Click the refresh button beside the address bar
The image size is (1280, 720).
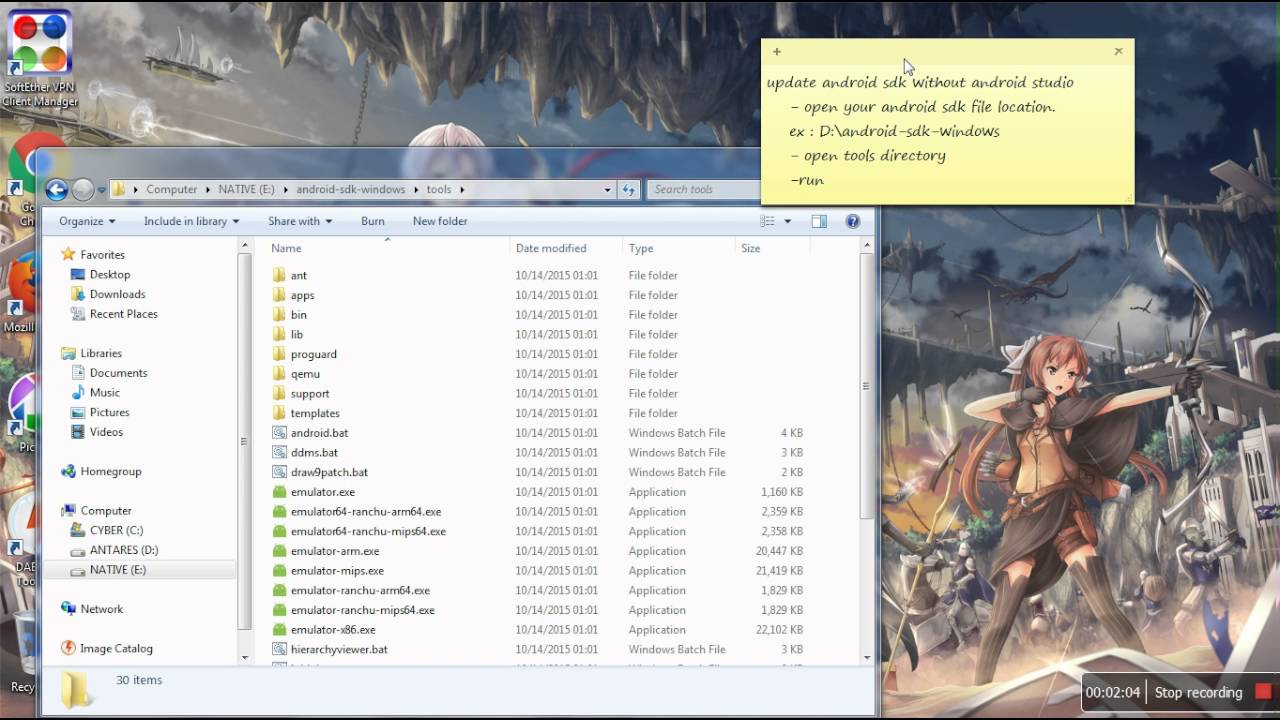point(629,189)
